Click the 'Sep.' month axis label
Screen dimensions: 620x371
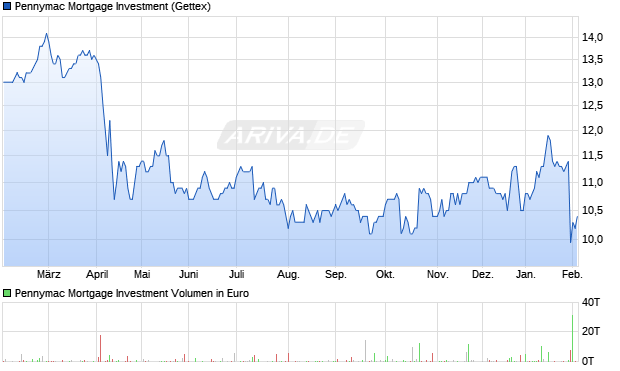[x=336, y=274]
